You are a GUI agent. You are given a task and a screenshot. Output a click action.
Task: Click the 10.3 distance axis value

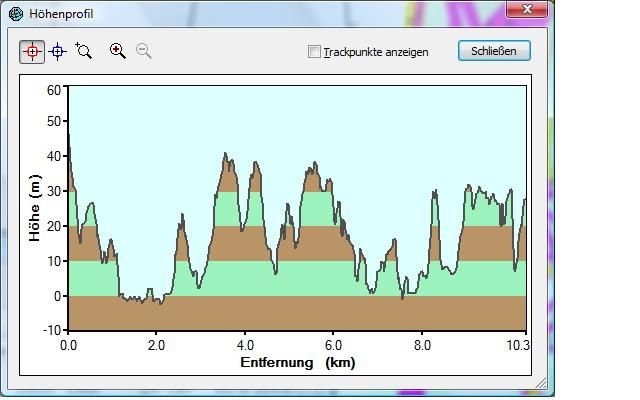(x=518, y=346)
